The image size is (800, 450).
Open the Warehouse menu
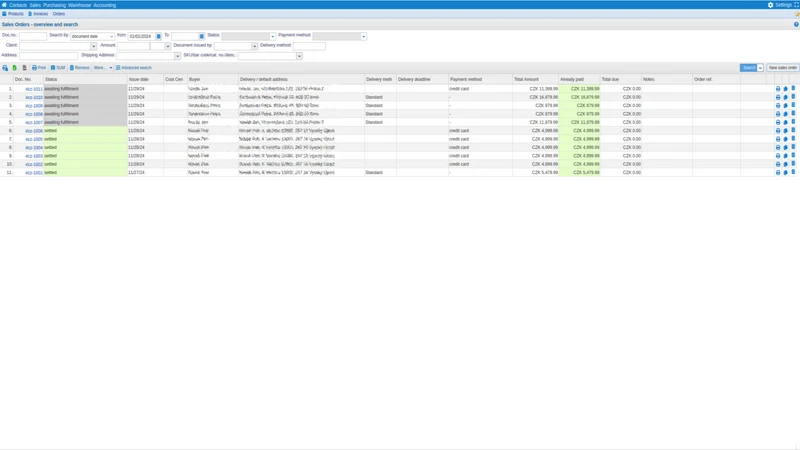[80, 5]
